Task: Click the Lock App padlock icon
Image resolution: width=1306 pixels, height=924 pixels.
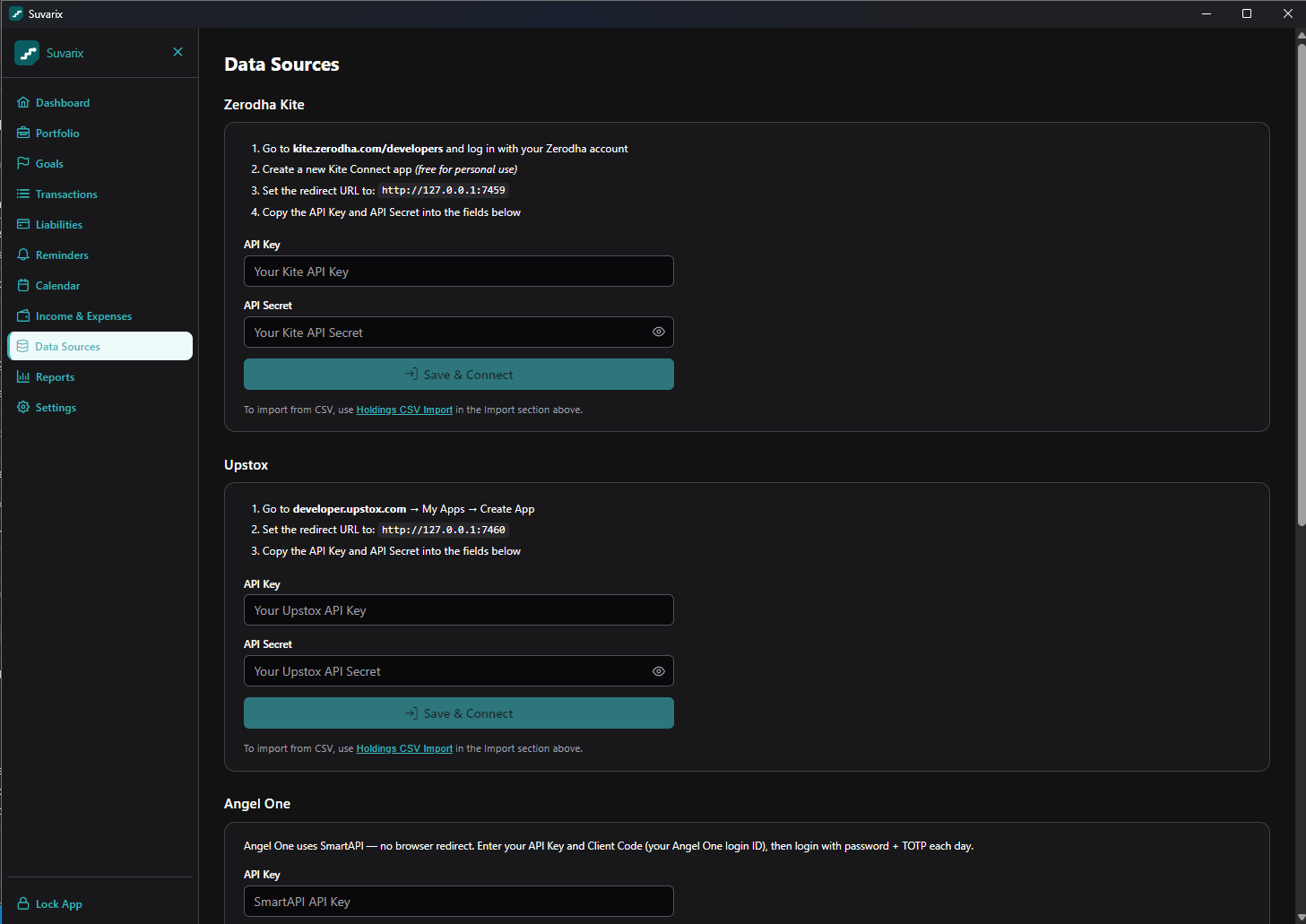Action: pos(23,903)
